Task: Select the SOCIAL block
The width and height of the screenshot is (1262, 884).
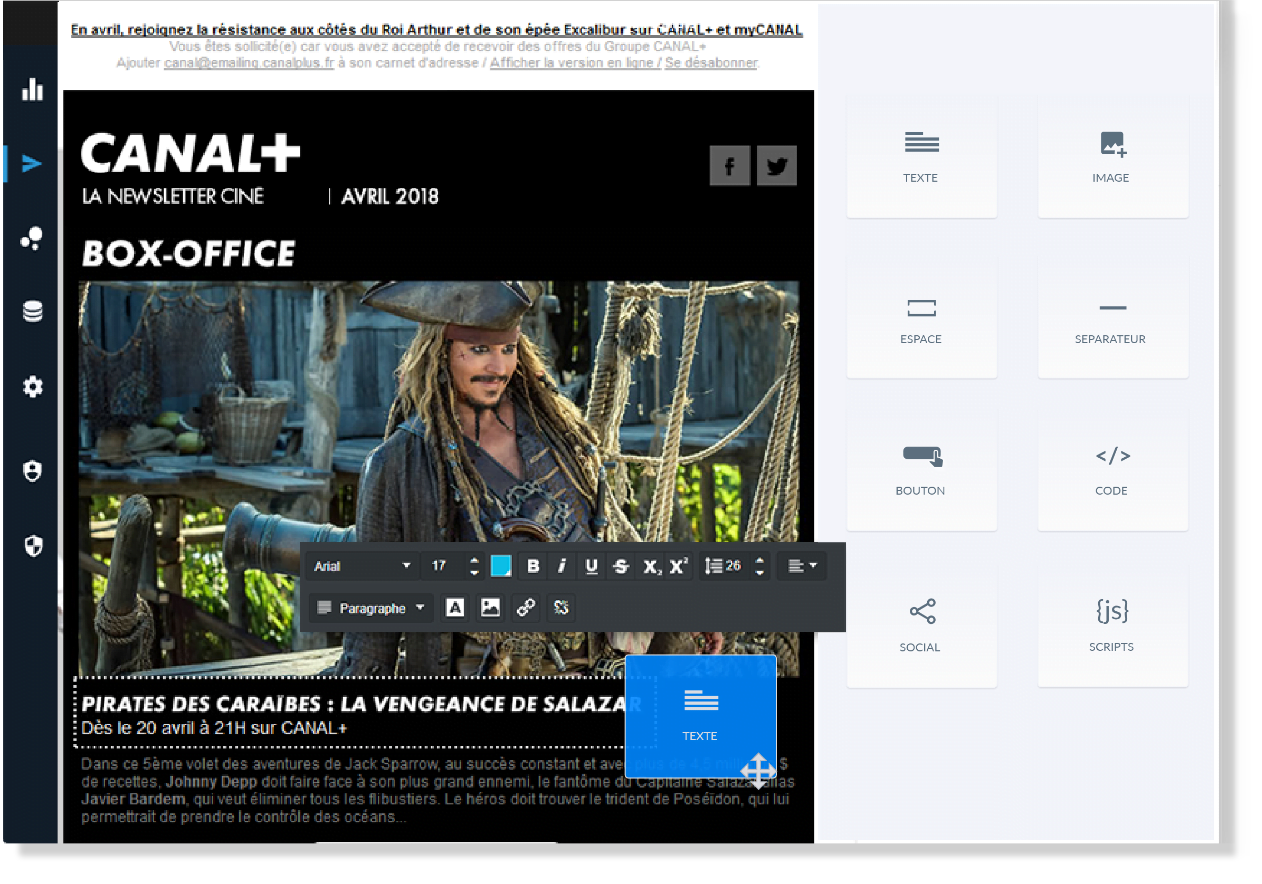Action: (x=921, y=629)
